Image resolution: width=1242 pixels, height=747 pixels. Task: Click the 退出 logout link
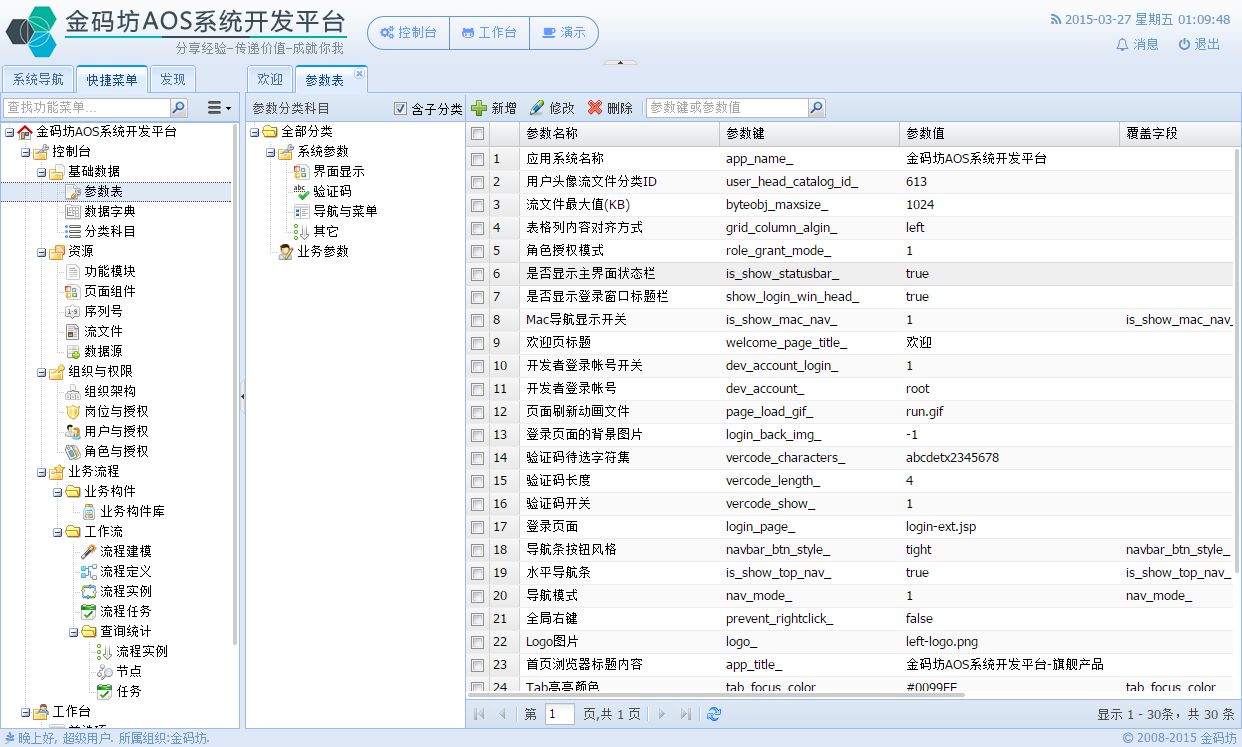pyautogui.click(x=1199, y=44)
